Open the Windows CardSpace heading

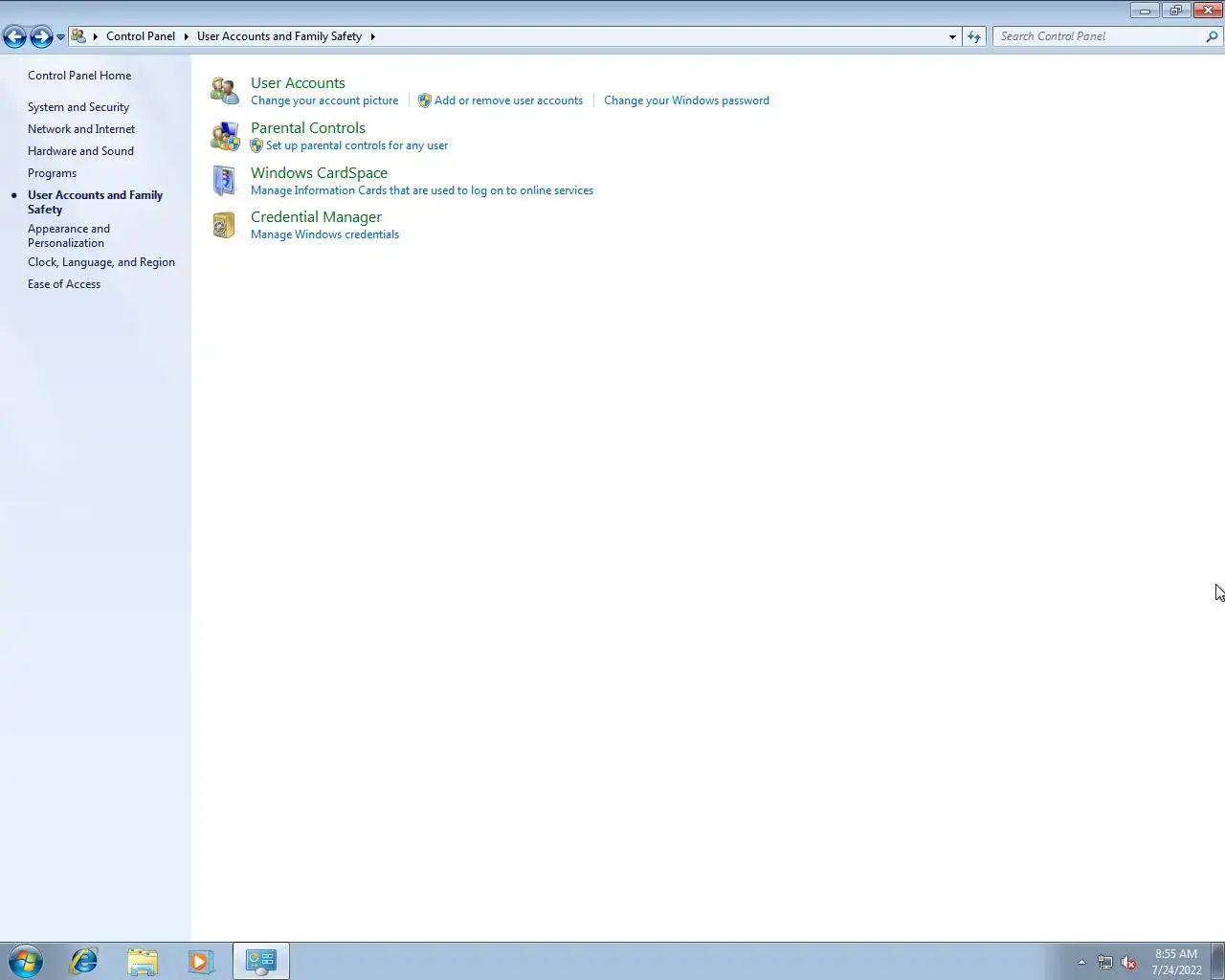tap(319, 173)
